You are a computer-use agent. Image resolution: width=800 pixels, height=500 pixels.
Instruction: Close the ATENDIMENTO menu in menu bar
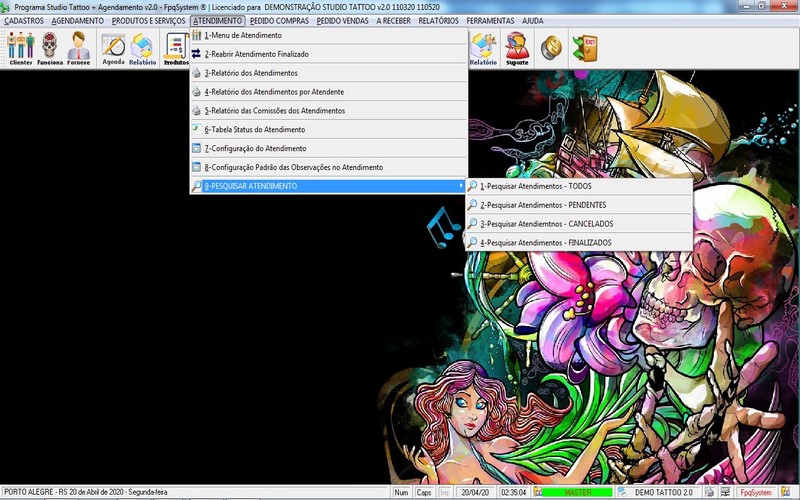click(218, 21)
